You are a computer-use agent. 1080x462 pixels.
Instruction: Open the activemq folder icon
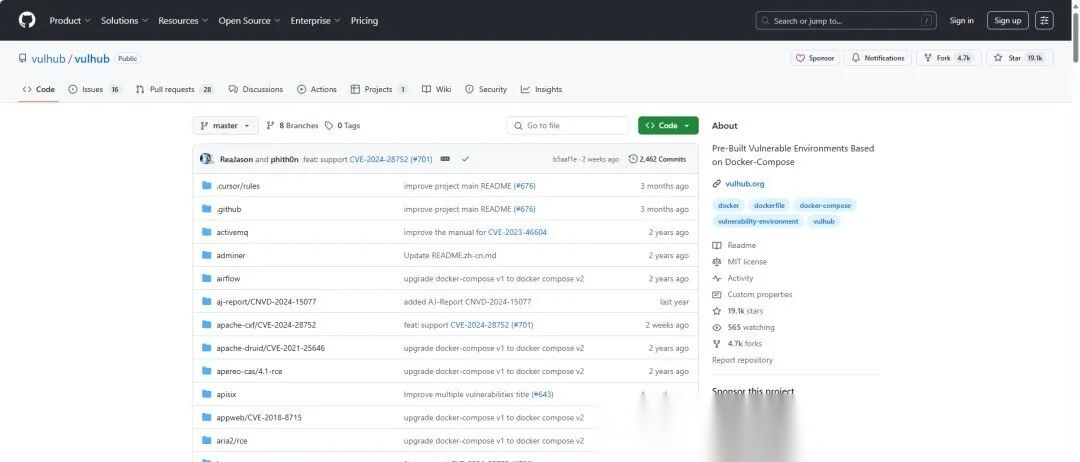tap(207, 232)
